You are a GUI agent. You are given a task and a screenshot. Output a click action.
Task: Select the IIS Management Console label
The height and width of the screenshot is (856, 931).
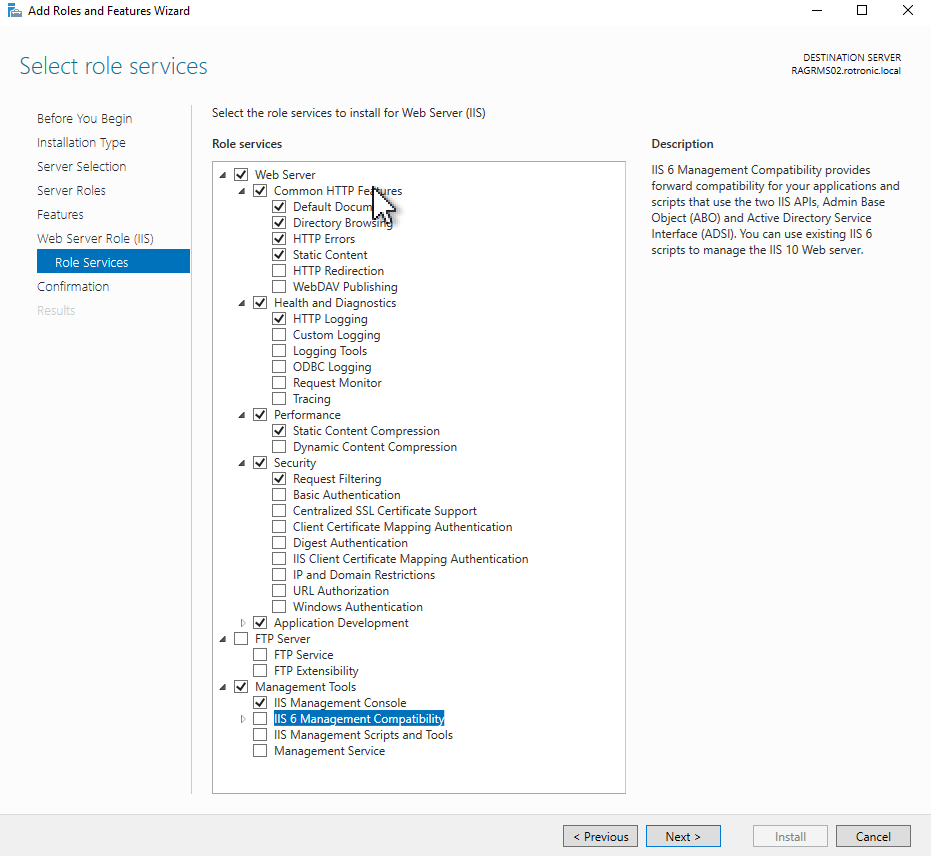click(x=340, y=703)
